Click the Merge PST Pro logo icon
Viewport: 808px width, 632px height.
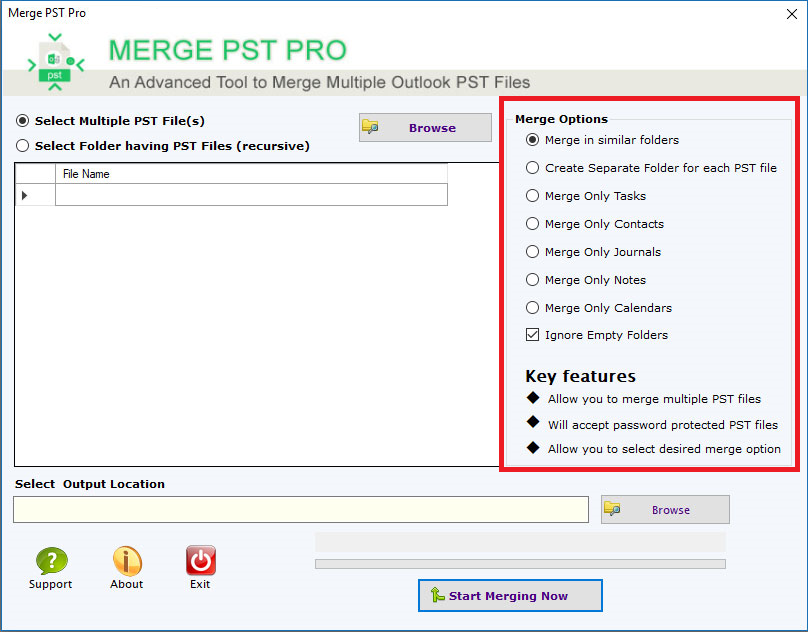pyautogui.click(x=55, y=62)
